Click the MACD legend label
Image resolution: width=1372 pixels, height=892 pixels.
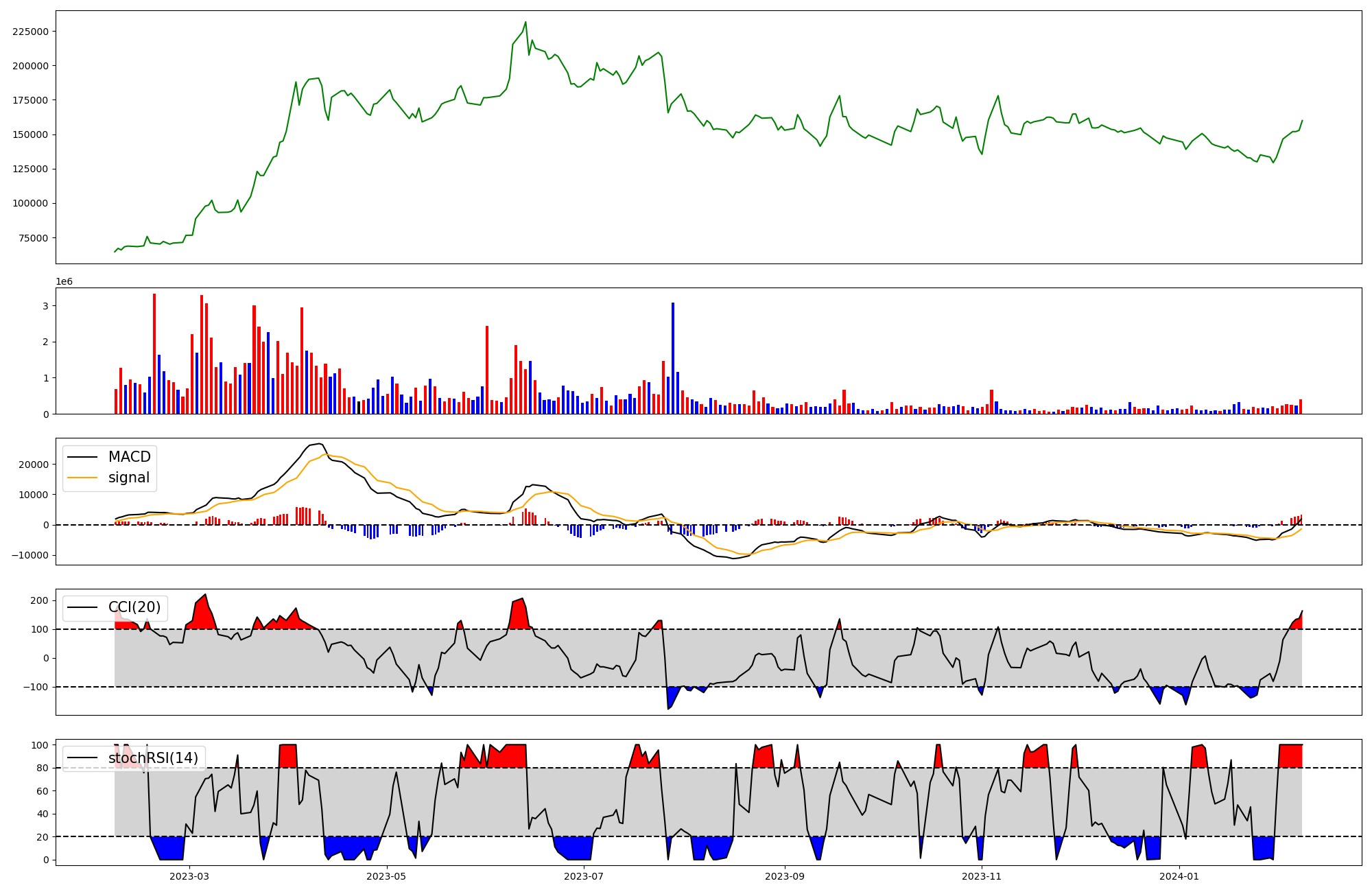point(129,457)
